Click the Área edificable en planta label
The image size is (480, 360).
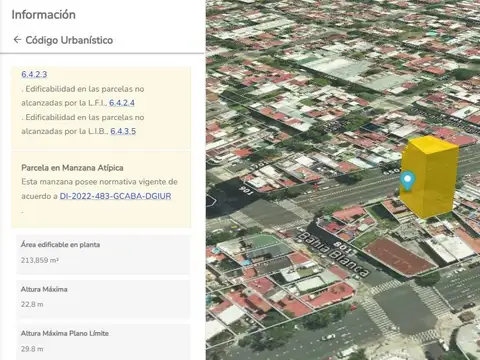coord(60,245)
